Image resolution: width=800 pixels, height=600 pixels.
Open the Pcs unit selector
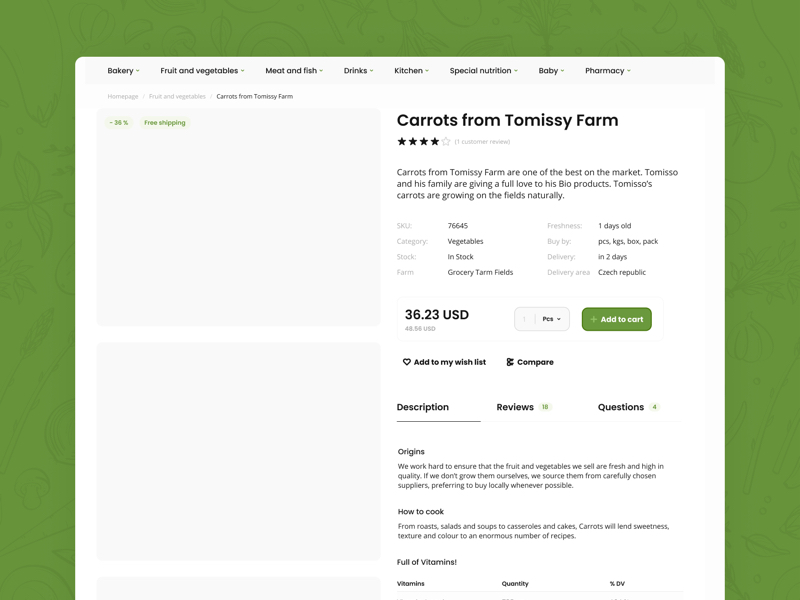point(552,319)
